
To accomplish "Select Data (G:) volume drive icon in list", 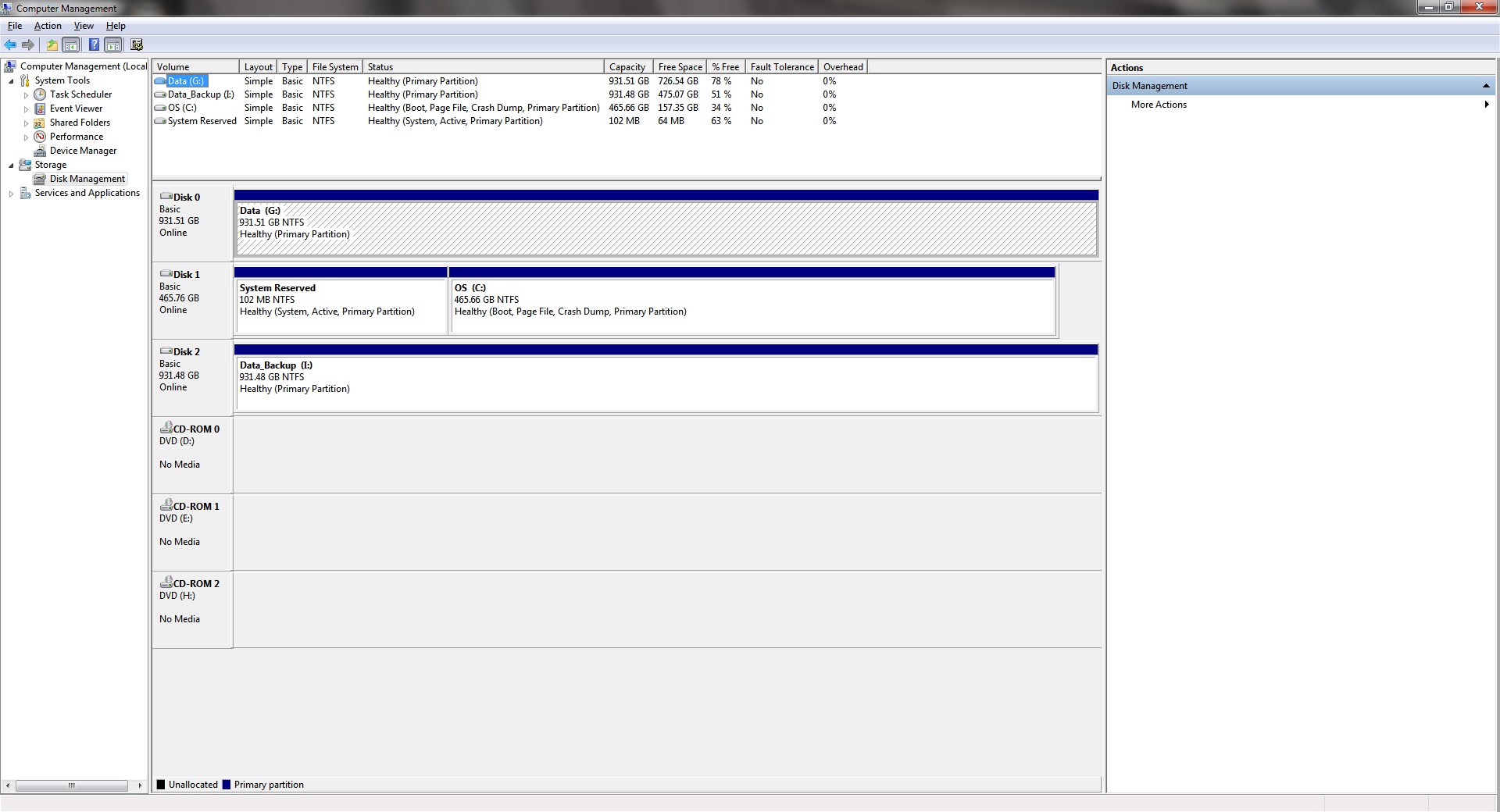I will click(160, 81).
